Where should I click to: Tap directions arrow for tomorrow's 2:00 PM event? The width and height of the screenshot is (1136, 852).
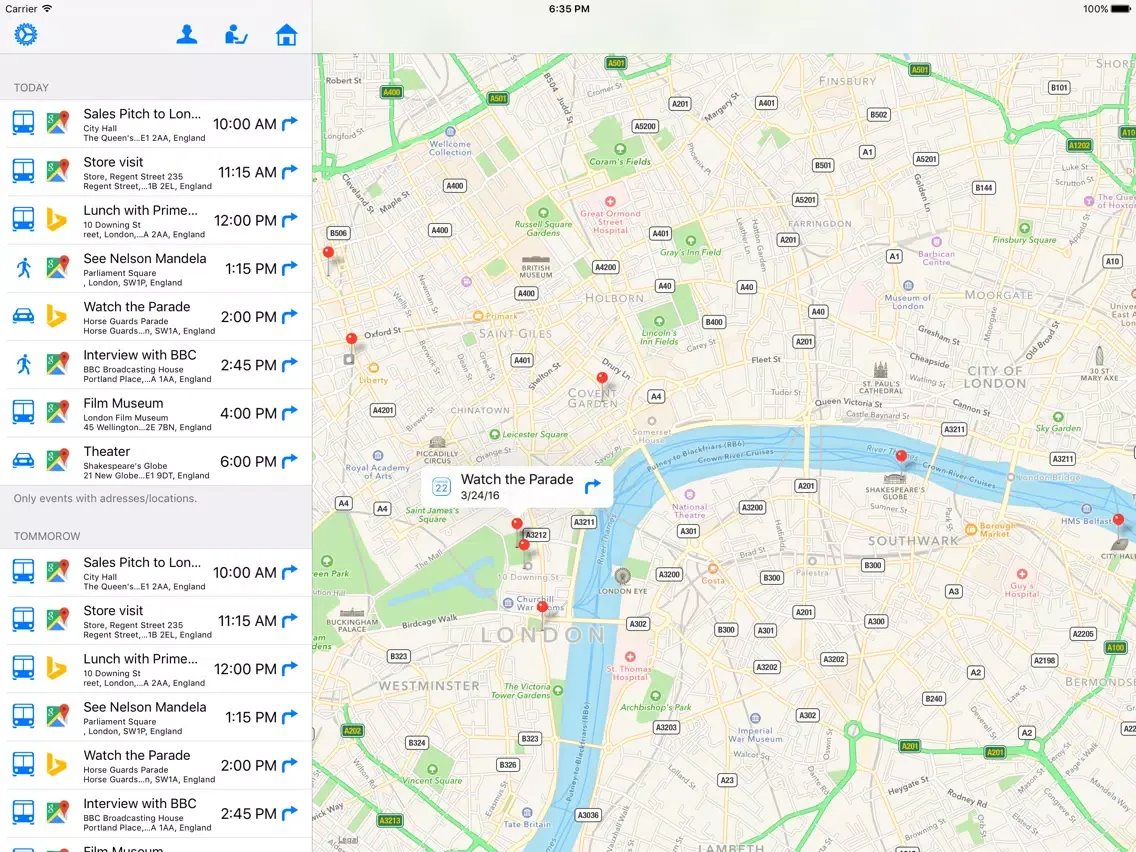[290, 765]
